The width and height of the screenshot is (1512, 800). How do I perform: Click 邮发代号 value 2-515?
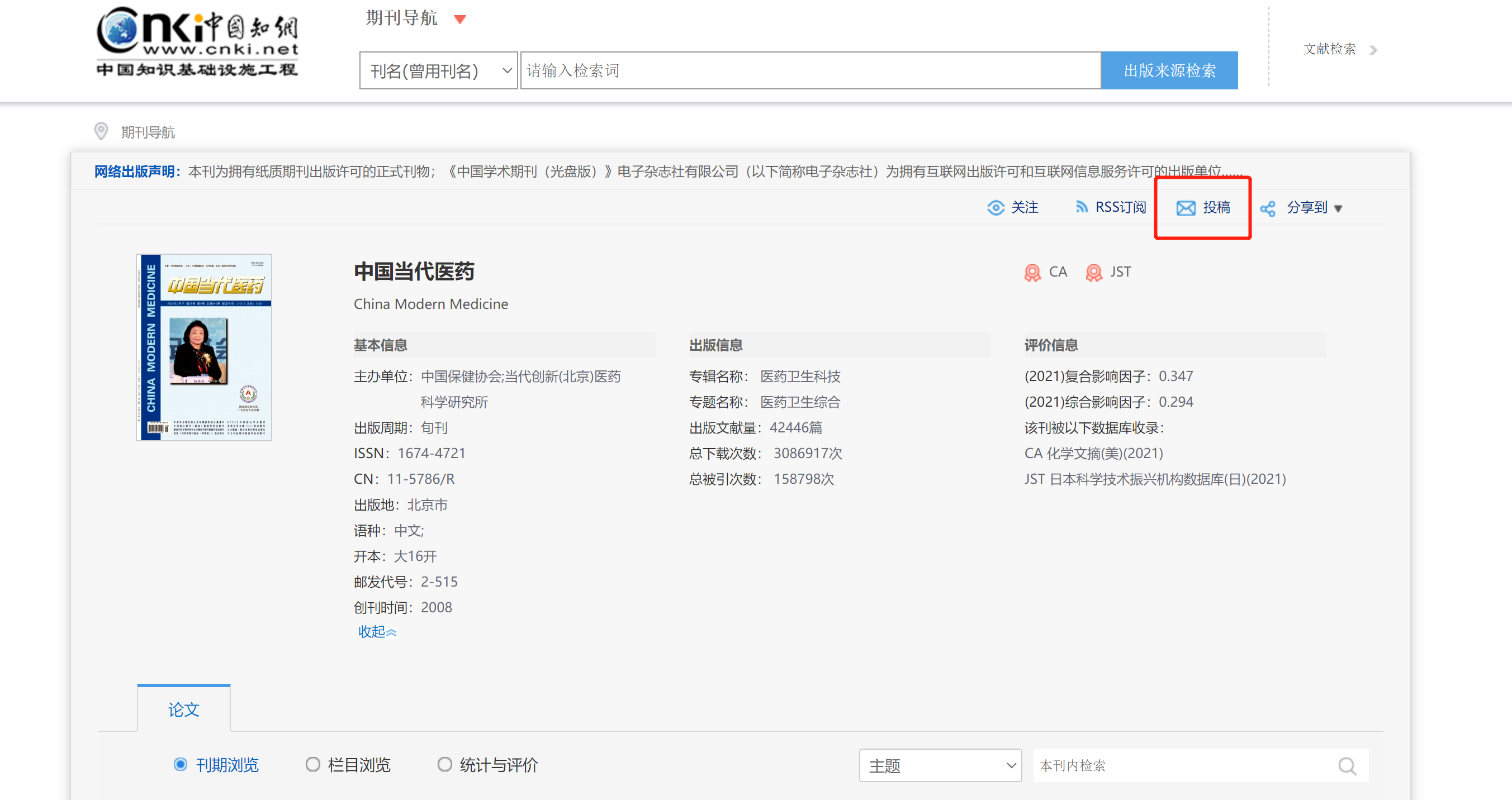(x=439, y=582)
